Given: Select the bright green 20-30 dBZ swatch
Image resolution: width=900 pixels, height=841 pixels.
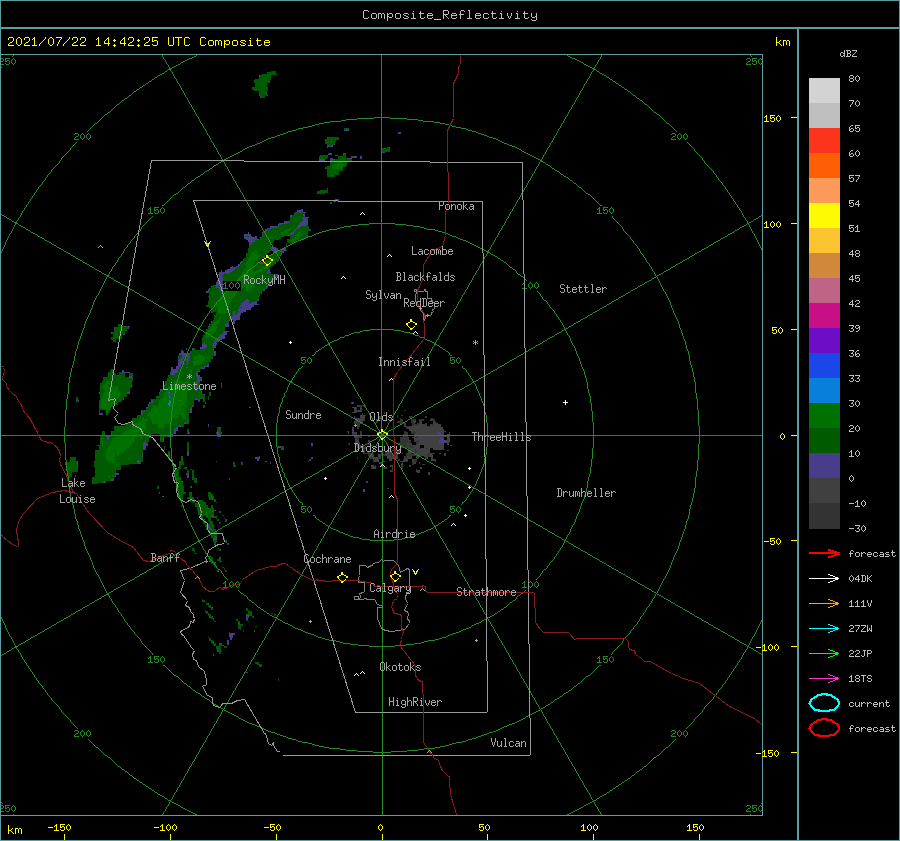Looking at the screenshot, I should click(824, 416).
